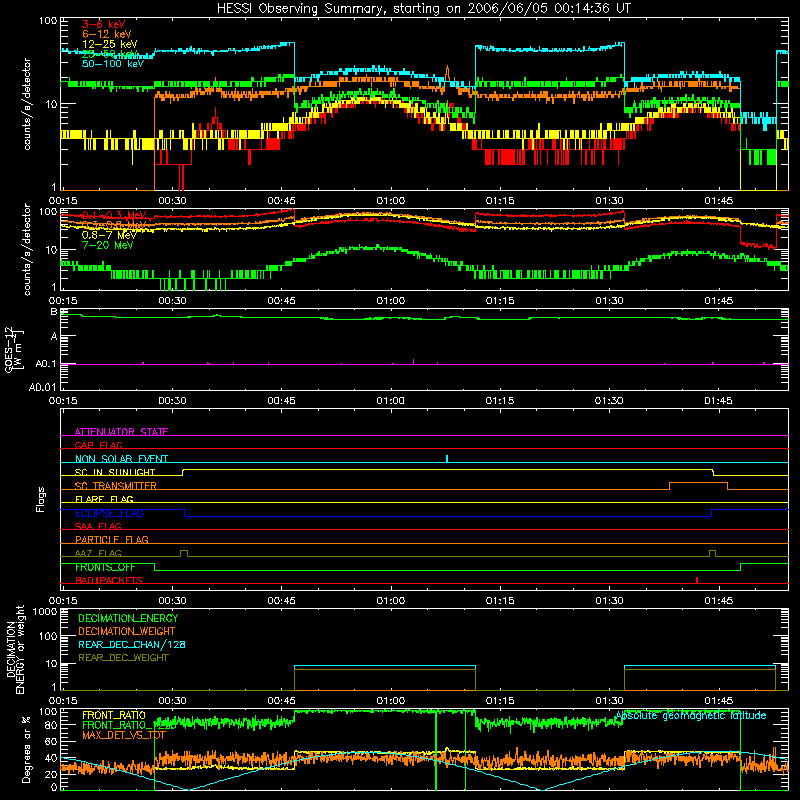This screenshot has height=800, width=800.
Task: Select the A0.01 tick label
Action: tap(42, 387)
